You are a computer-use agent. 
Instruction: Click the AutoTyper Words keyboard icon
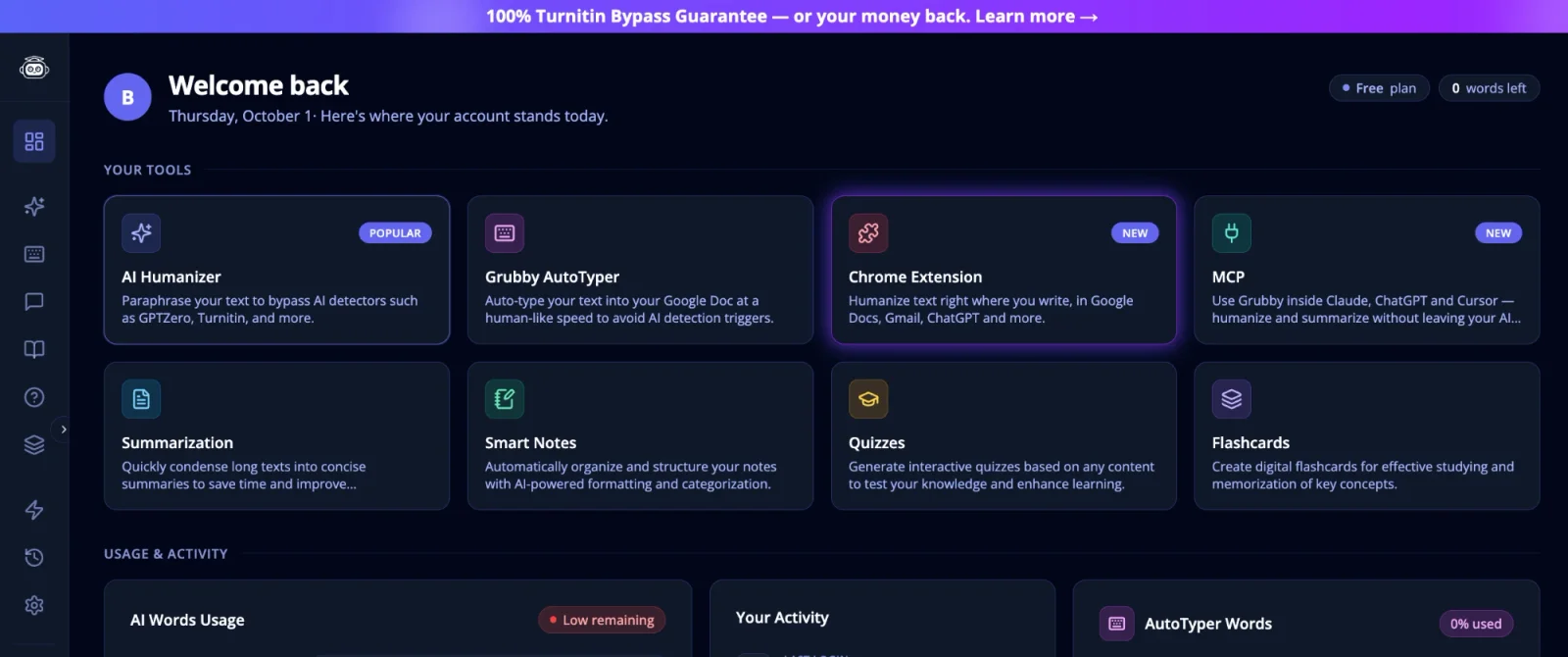tap(1116, 623)
